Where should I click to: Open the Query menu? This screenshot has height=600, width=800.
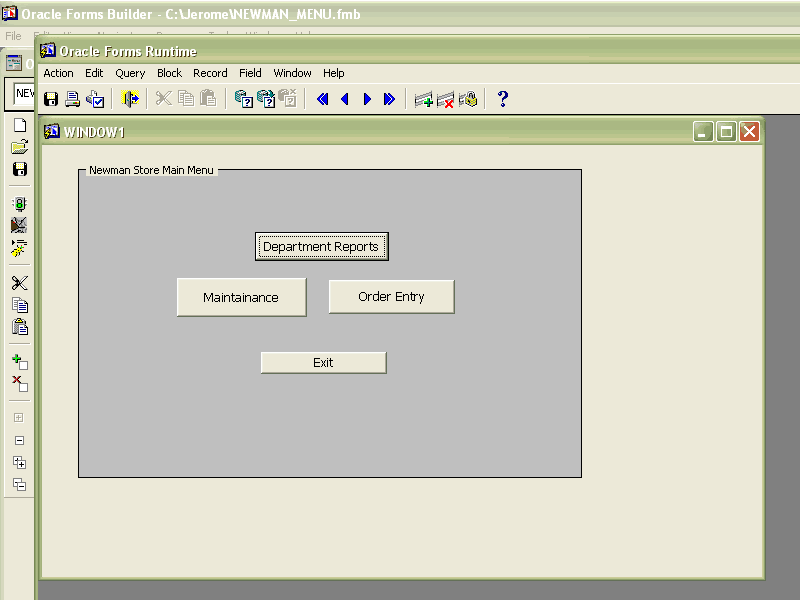click(x=130, y=73)
